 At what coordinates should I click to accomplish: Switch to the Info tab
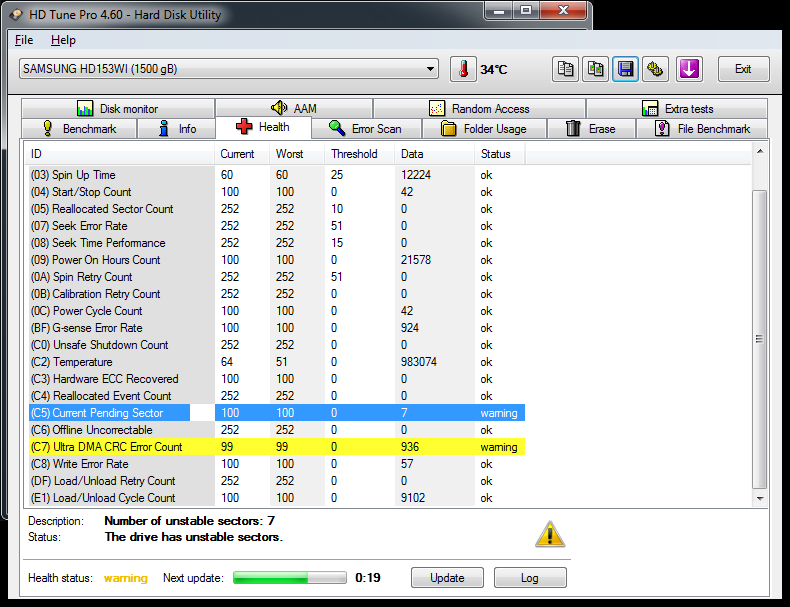[x=177, y=128]
